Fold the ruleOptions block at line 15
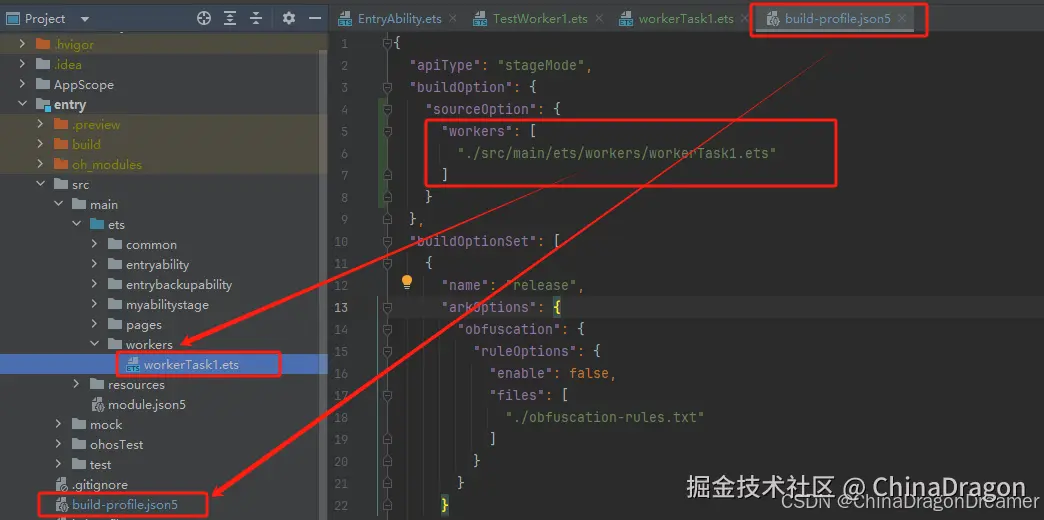This screenshot has height=520, width=1044. pyautogui.click(x=388, y=351)
